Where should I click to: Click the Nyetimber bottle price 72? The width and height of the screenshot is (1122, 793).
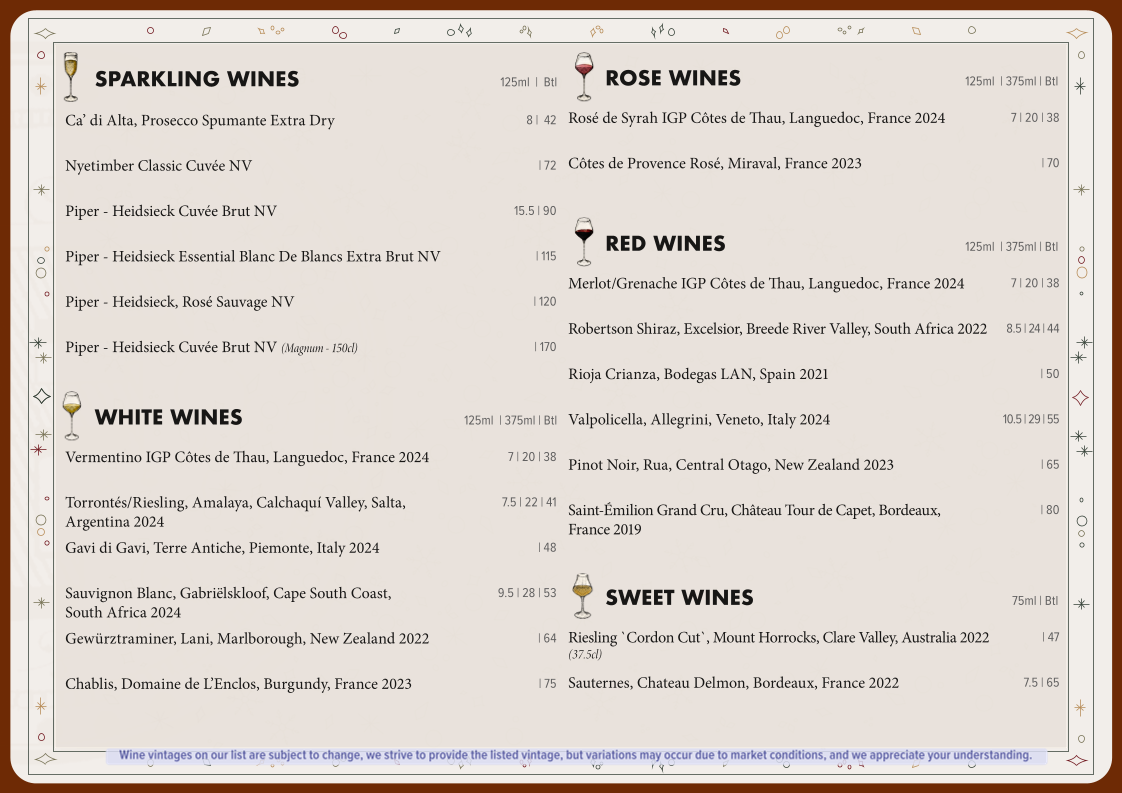(547, 165)
